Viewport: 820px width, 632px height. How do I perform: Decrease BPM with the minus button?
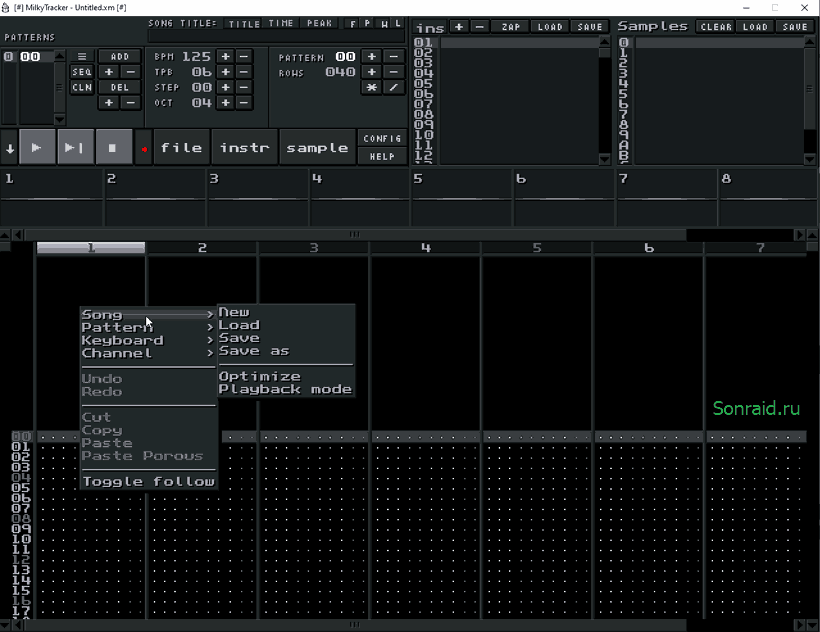[244, 56]
